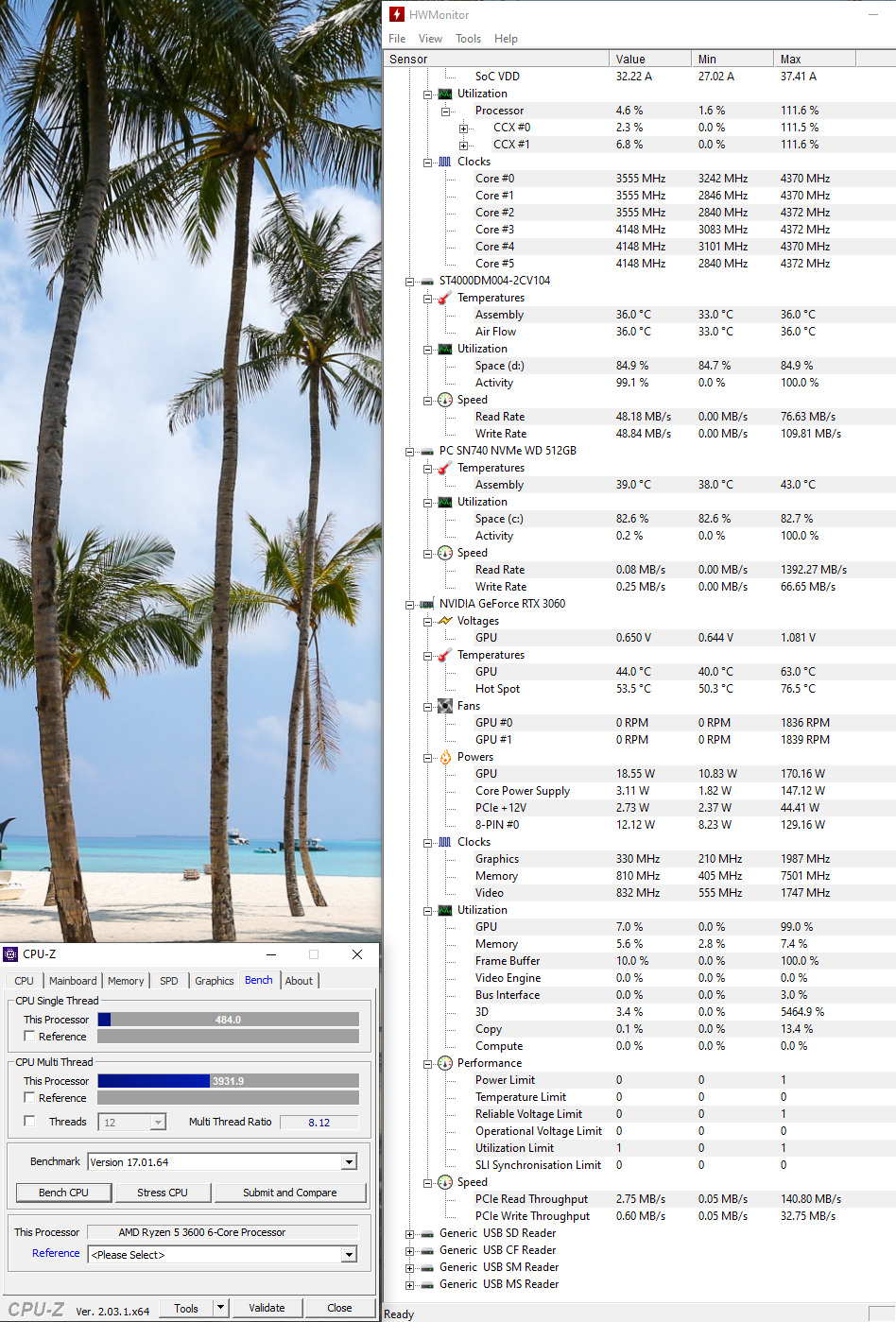Expand the CCX #1 tree node
The width and height of the screenshot is (896, 1322).
click(x=463, y=146)
